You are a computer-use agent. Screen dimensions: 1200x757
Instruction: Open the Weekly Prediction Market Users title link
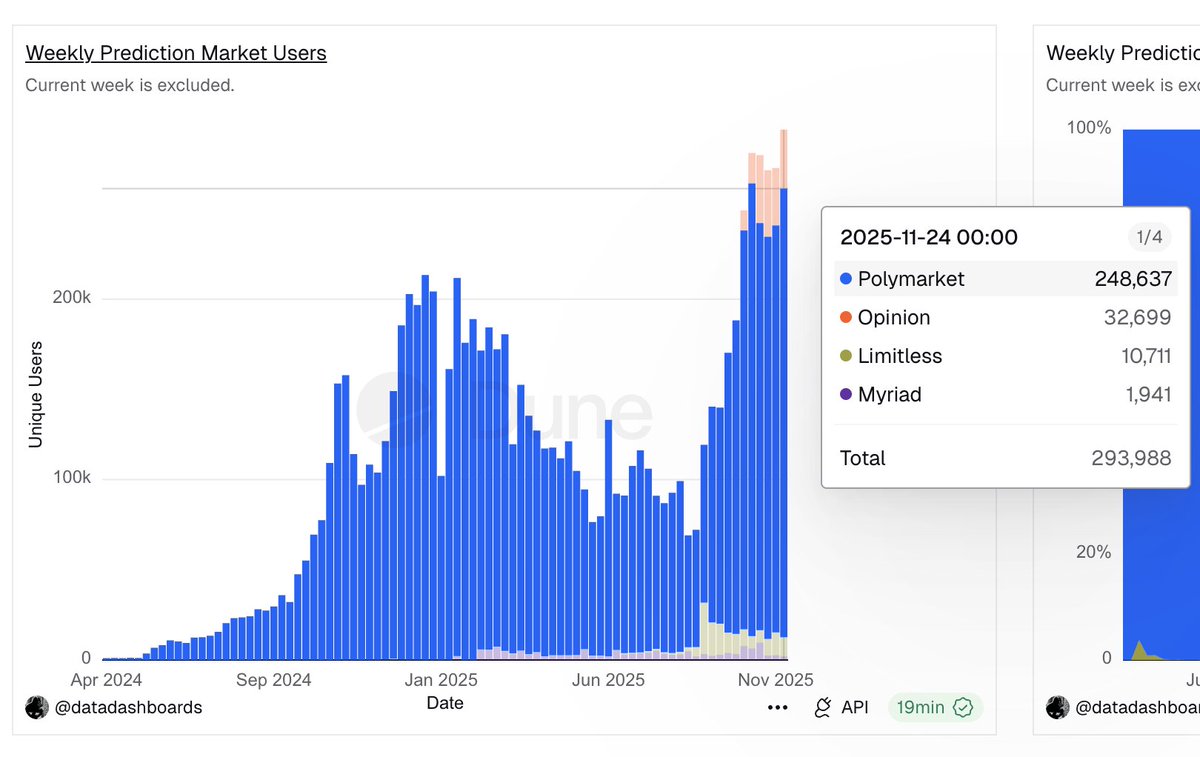(x=176, y=53)
